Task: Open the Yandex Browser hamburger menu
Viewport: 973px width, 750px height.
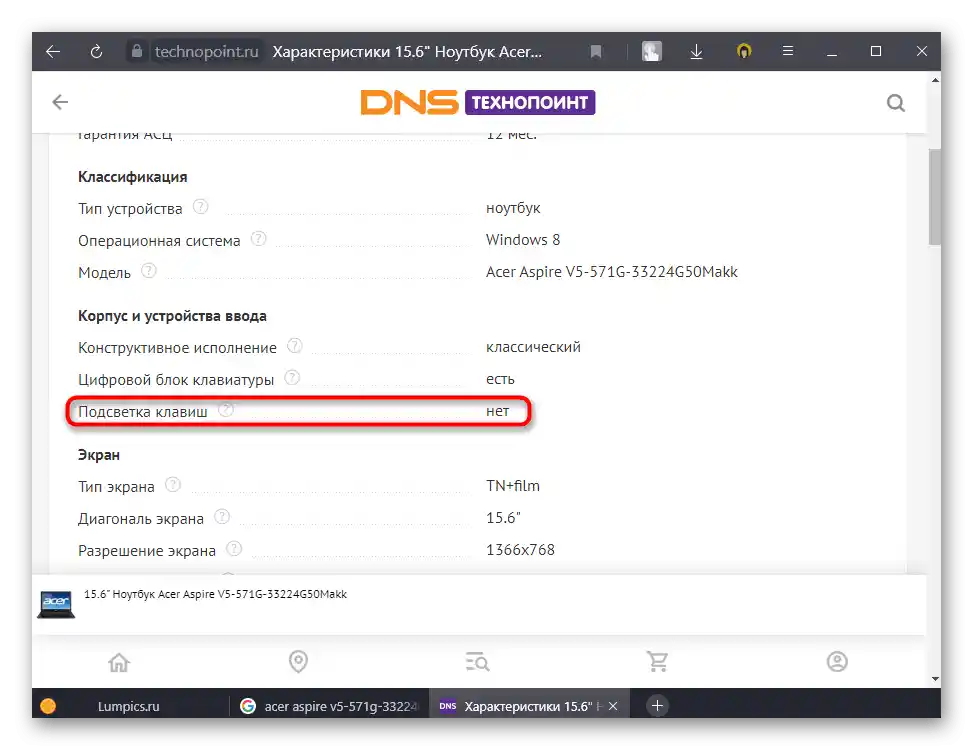Action: click(x=789, y=51)
